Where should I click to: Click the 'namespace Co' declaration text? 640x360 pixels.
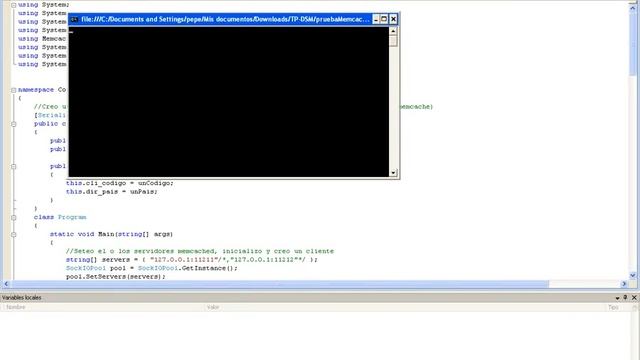42,90
